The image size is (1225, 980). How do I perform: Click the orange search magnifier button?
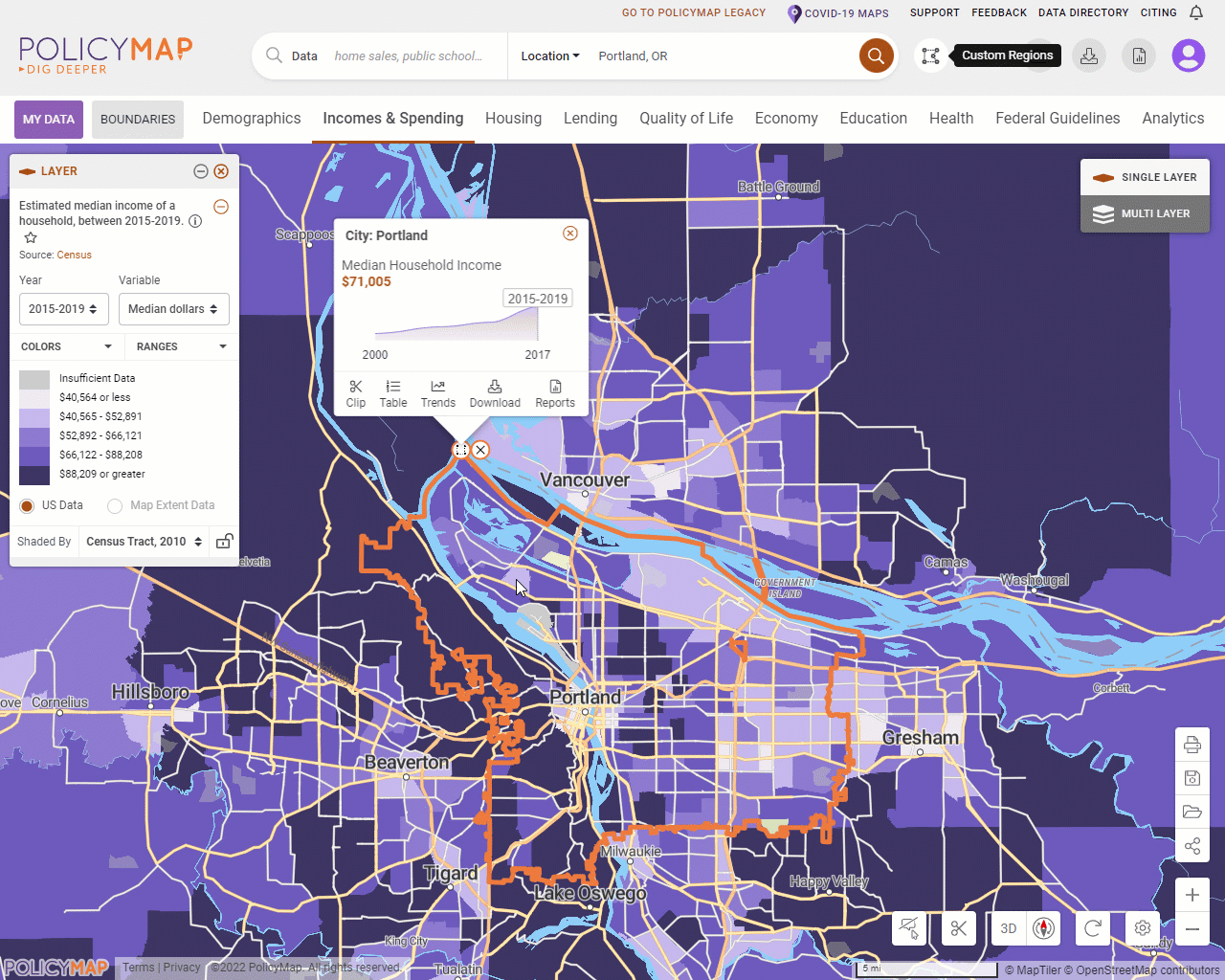tap(876, 56)
